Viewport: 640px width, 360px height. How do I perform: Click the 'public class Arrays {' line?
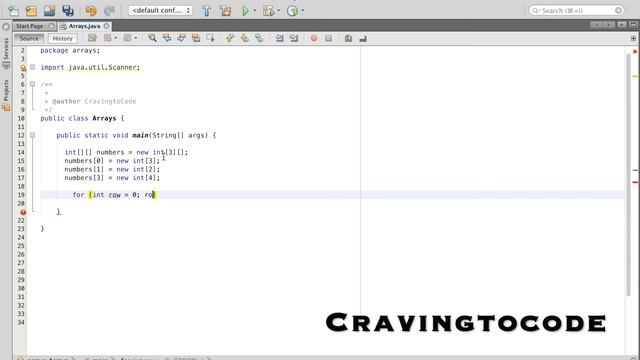(x=82, y=118)
